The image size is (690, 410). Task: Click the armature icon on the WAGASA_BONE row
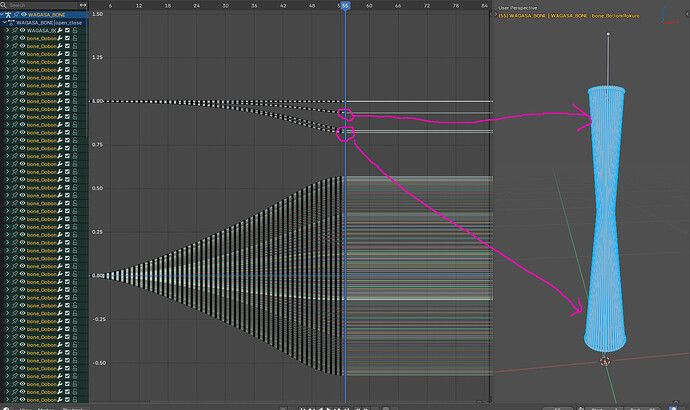pyautogui.click(x=8, y=15)
